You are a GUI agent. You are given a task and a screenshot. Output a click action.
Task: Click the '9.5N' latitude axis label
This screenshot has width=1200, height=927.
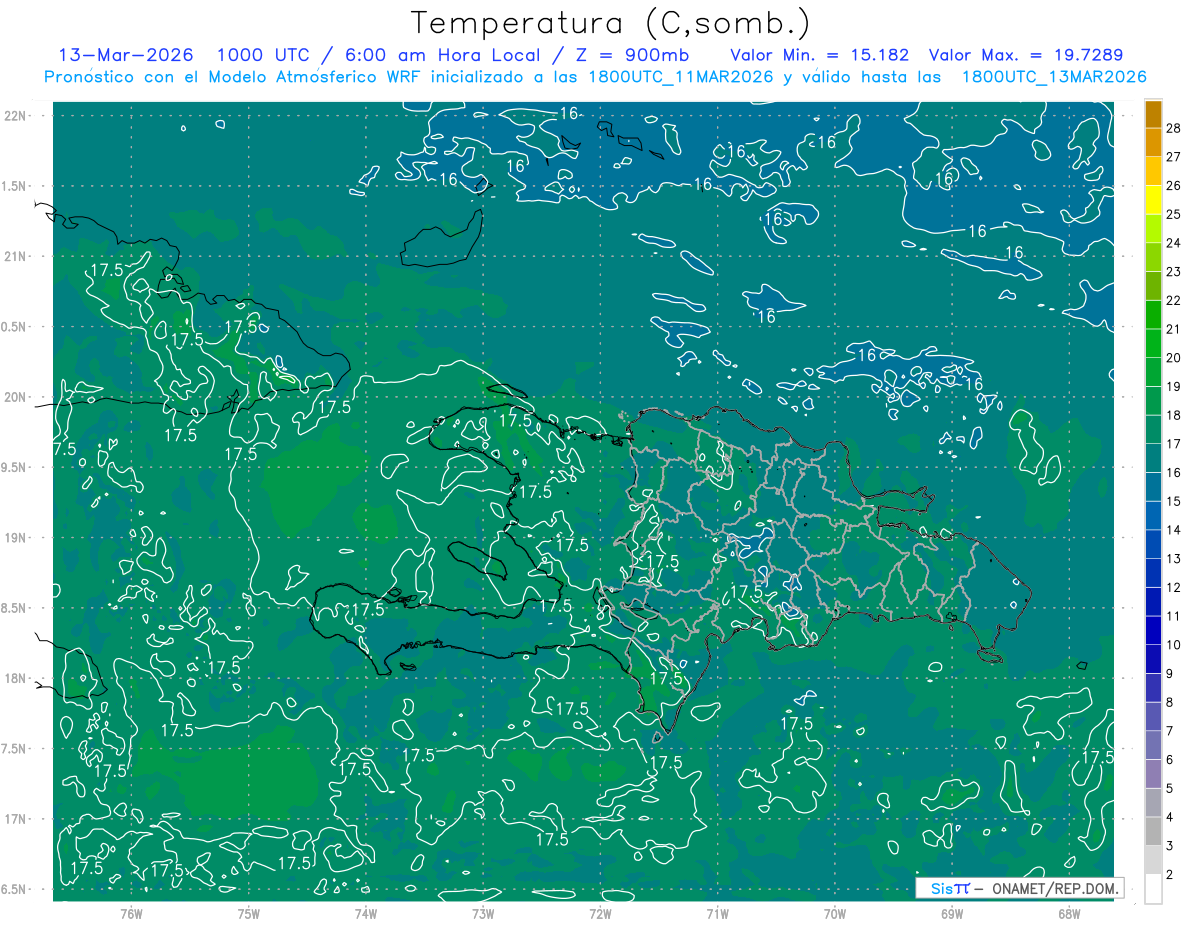pyautogui.click(x=15, y=467)
